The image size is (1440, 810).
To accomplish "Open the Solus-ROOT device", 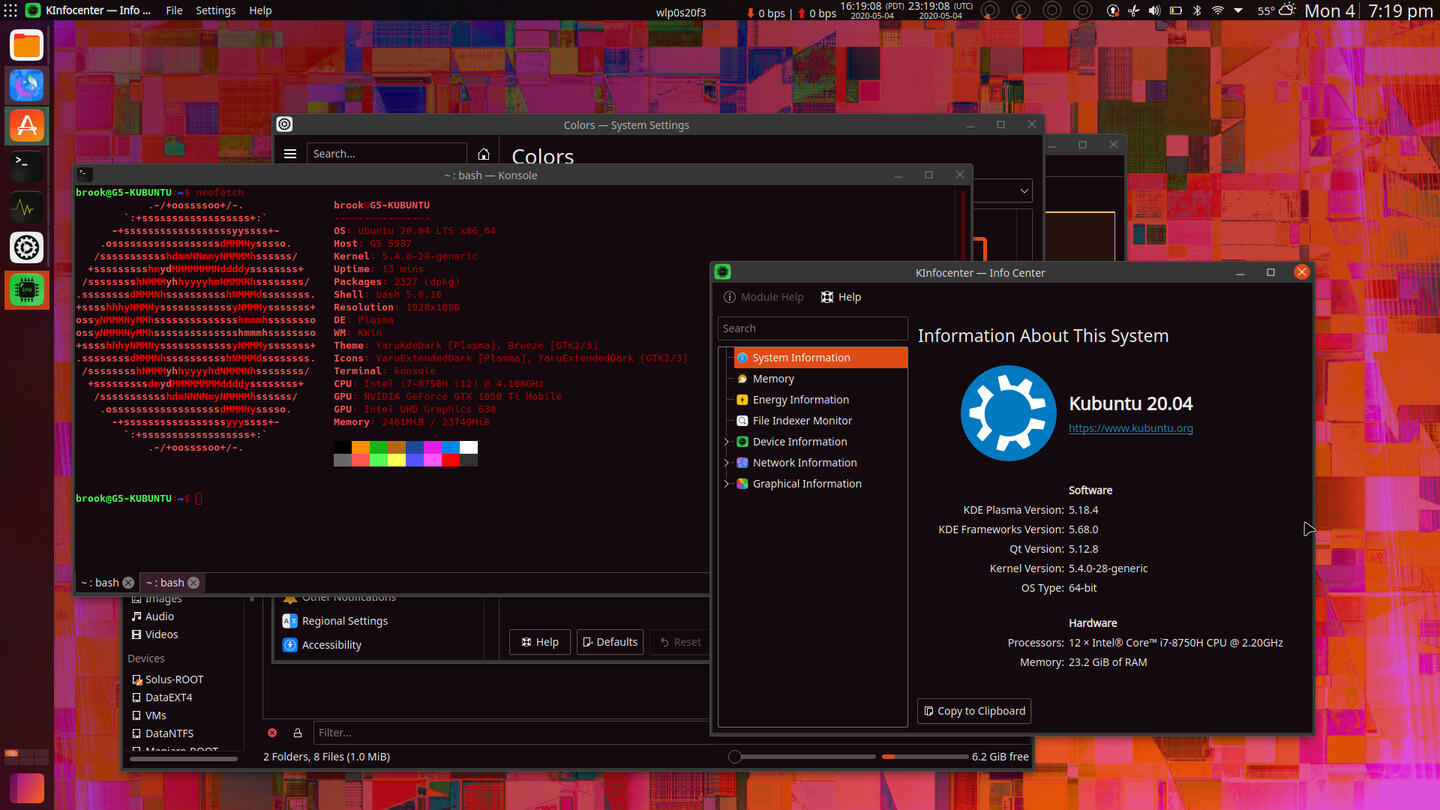I will [167, 680].
